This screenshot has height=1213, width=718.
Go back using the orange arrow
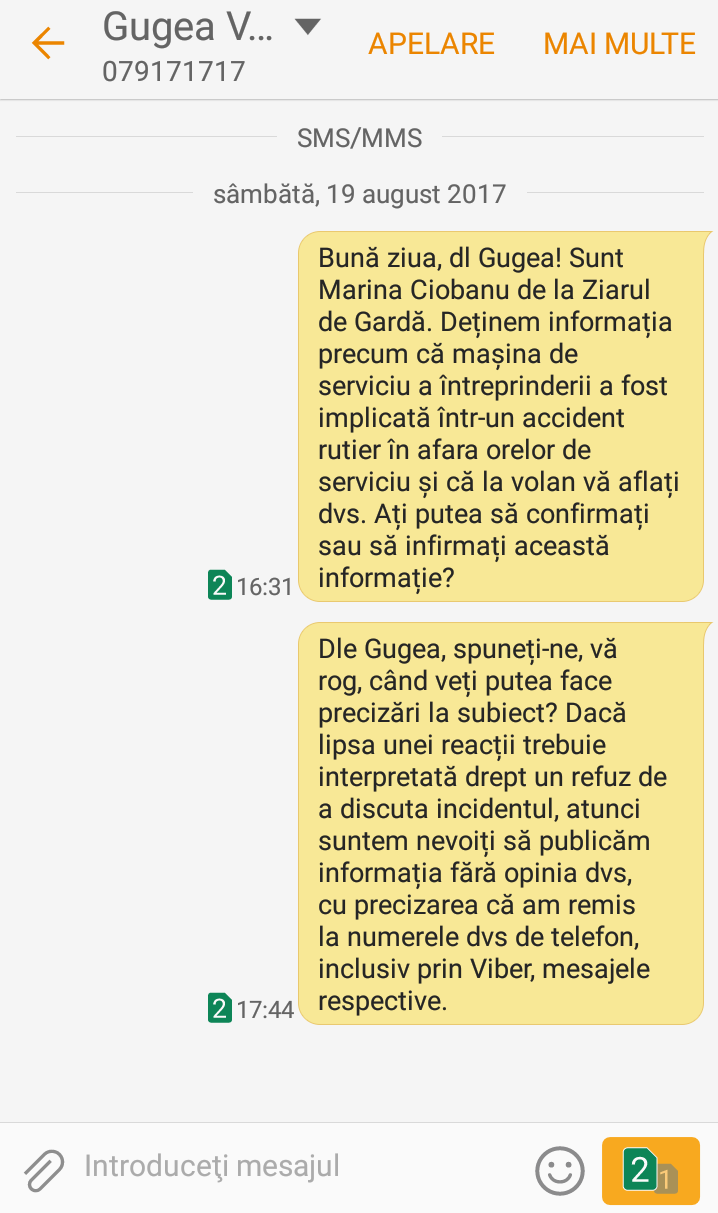47,43
